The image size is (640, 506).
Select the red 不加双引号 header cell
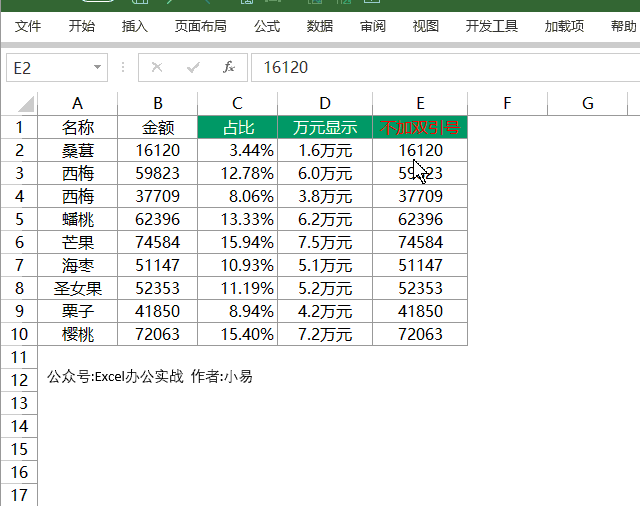(x=420, y=127)
